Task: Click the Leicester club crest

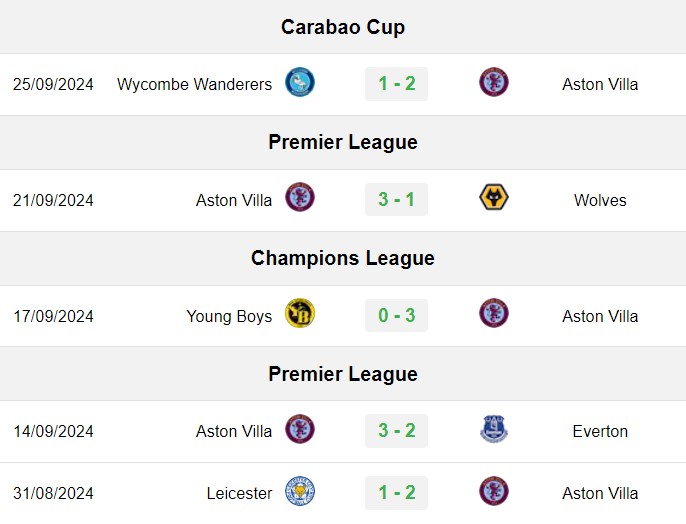Action: pyautogui.click(x=300, y=491)
